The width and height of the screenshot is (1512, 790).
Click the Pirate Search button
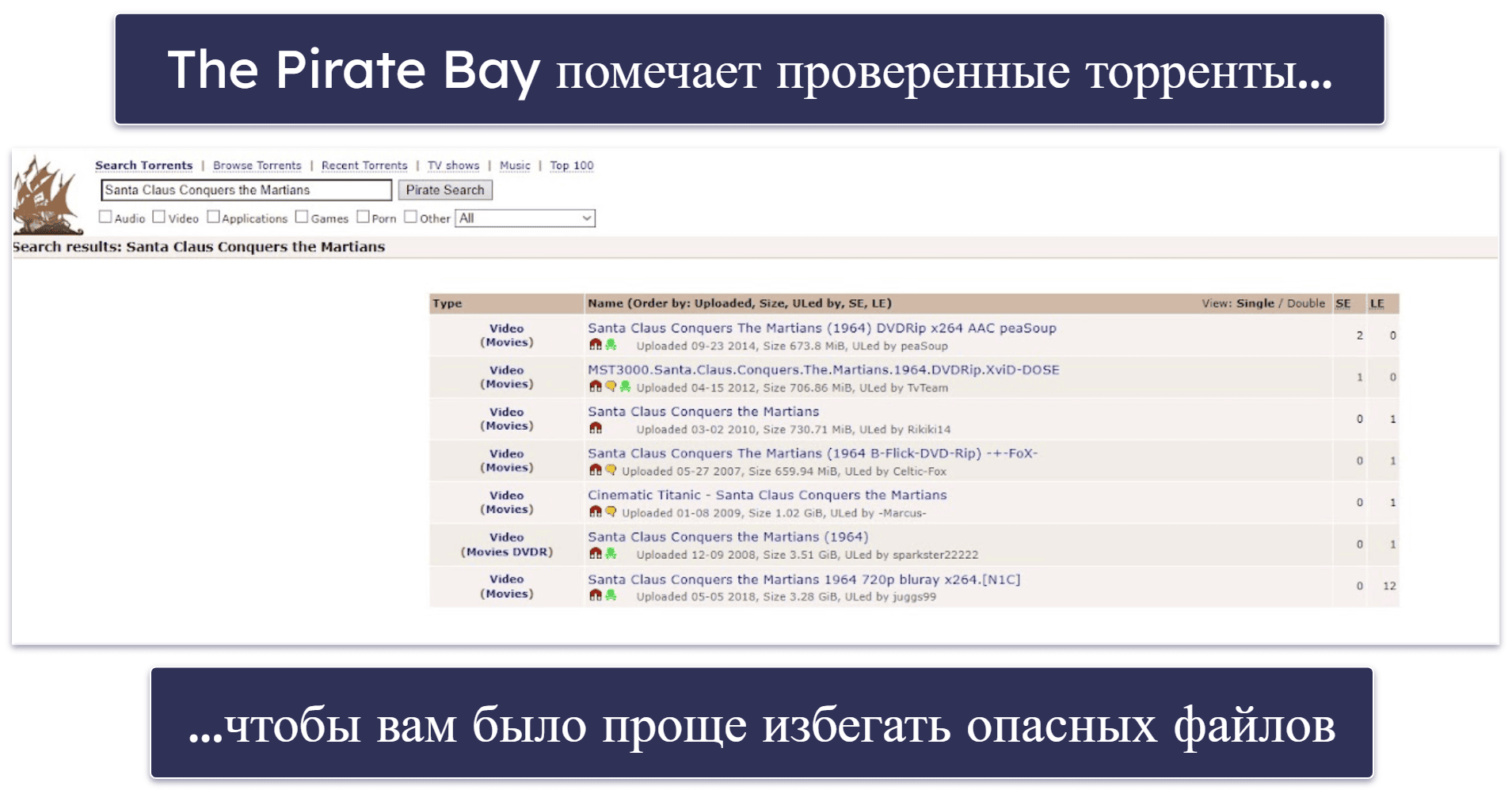(445, 190)
